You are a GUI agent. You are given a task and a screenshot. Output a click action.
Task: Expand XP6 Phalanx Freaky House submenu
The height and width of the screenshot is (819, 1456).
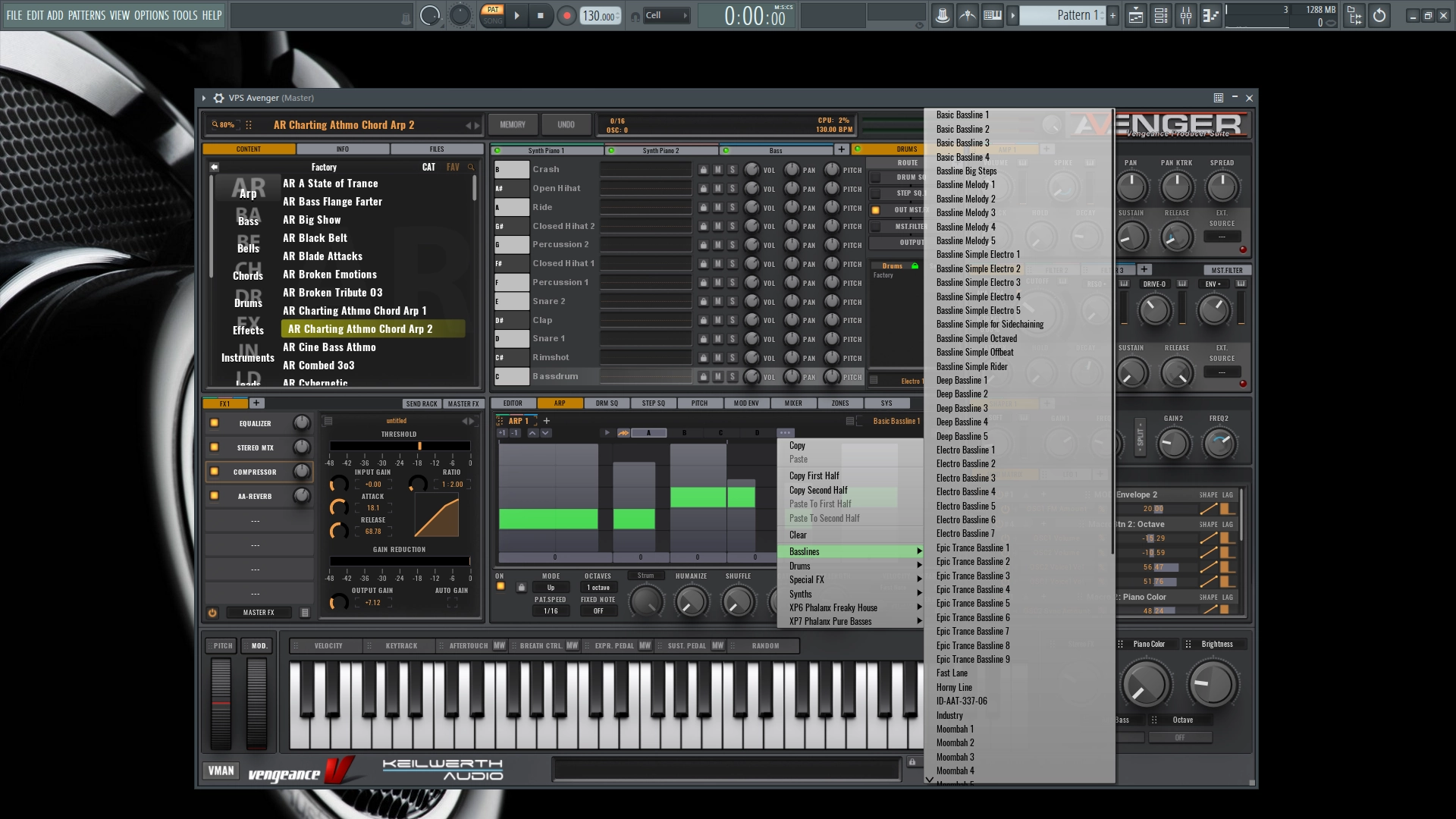click(850, 608)
